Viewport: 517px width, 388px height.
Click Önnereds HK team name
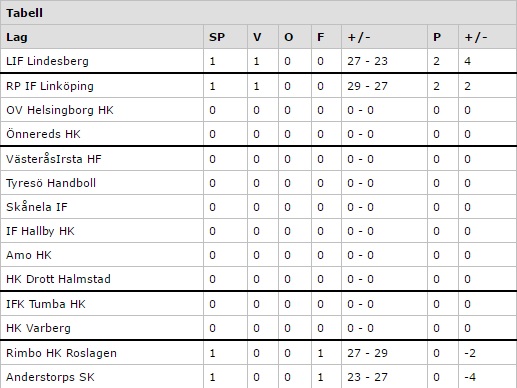[x=43, y=134]
